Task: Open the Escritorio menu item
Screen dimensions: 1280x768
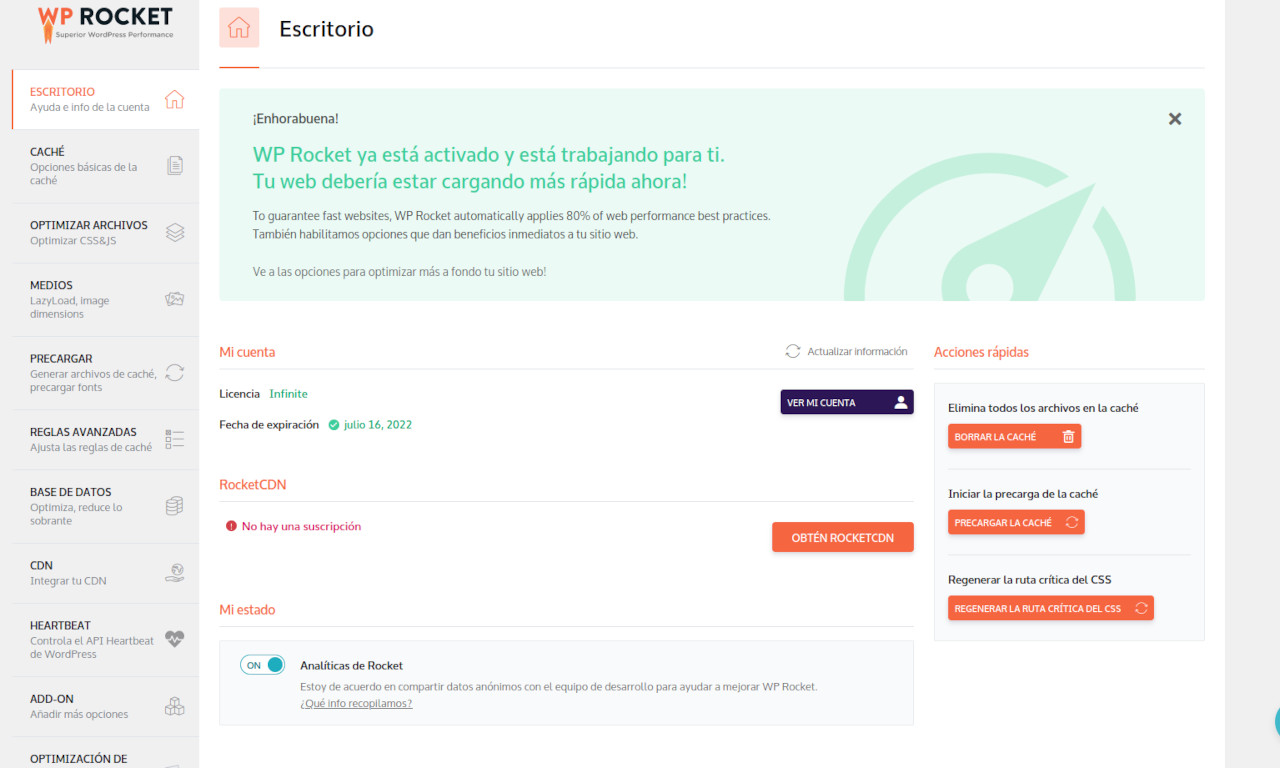Action: click(105, 99)
